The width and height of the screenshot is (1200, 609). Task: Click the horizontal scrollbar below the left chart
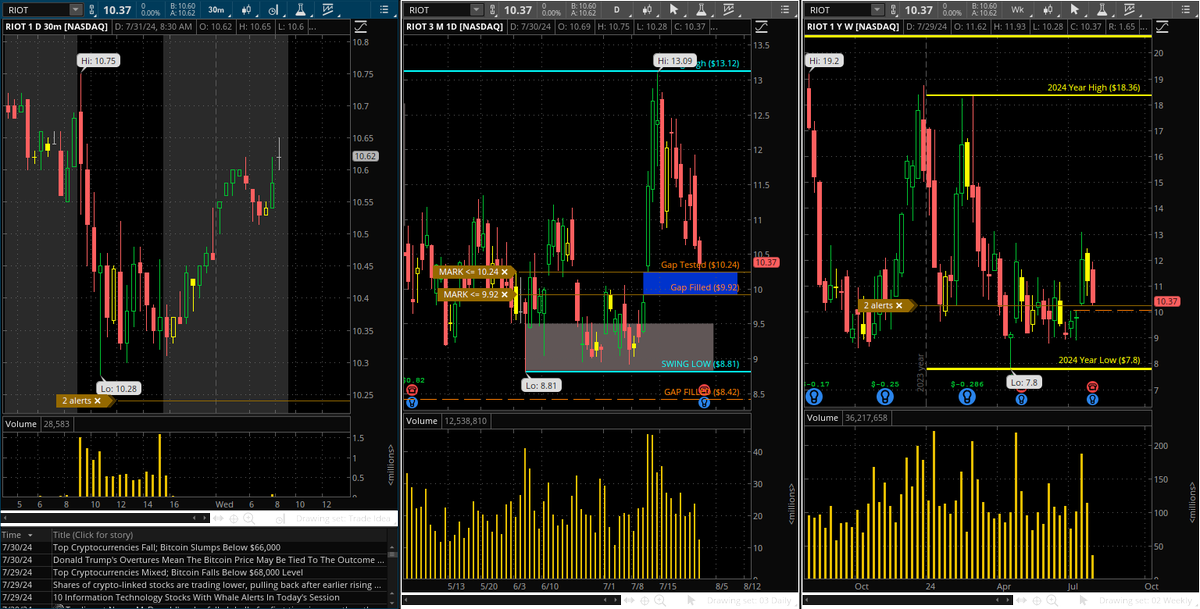[x=105, y=518]
